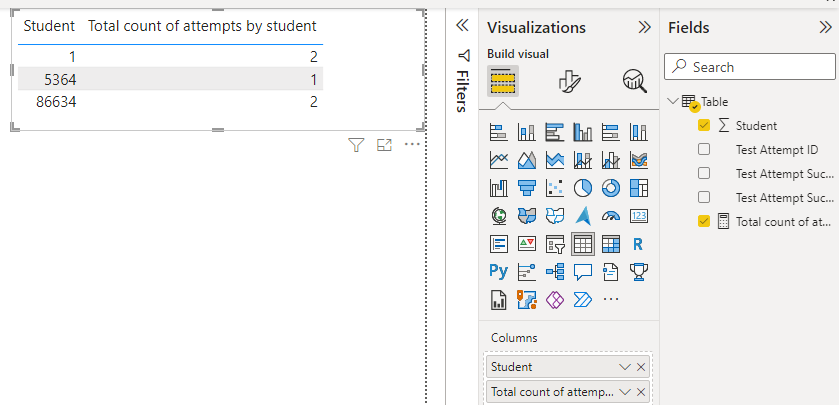The image size is (839, 405).
Task: Select the KPI visual
Action: click(527, 244)
